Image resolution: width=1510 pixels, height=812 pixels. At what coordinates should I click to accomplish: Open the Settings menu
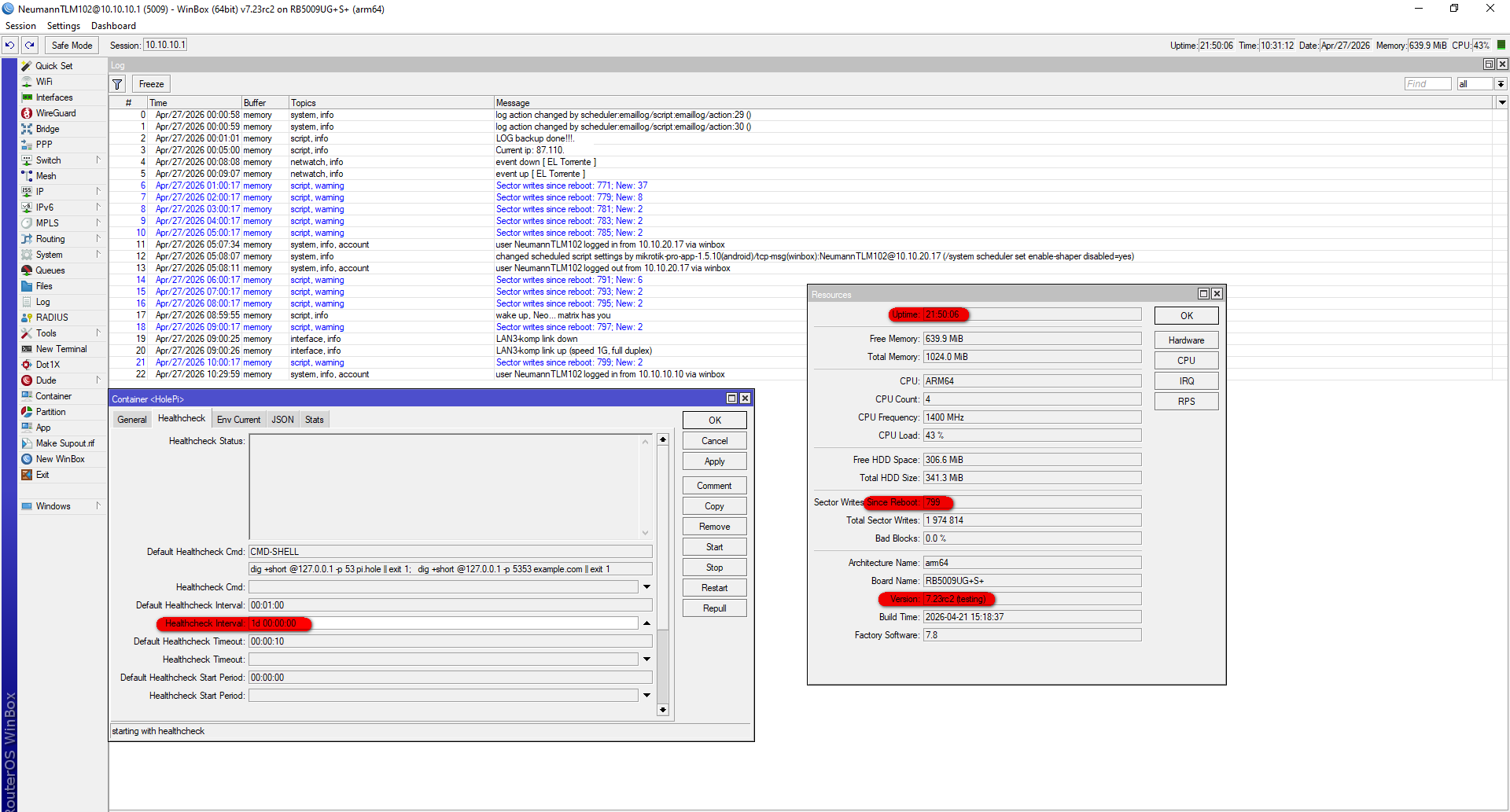coord(64,26)
